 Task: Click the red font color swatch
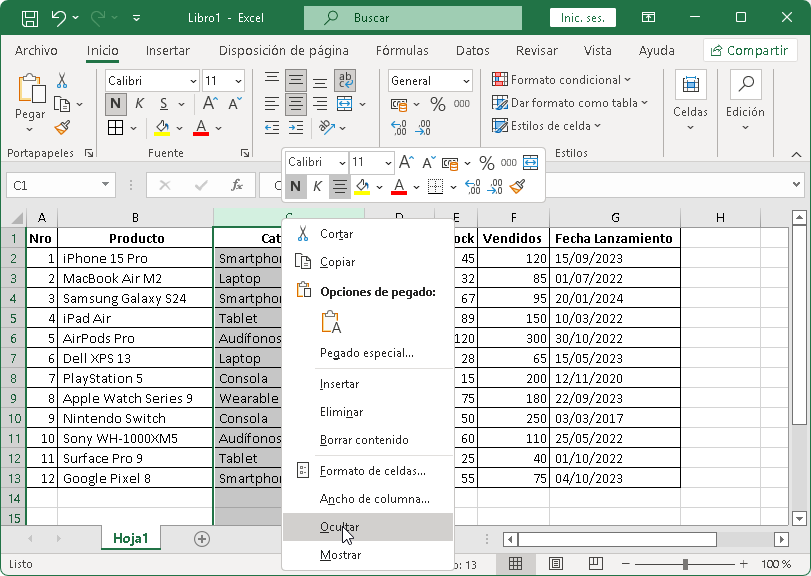coord(199,133)
